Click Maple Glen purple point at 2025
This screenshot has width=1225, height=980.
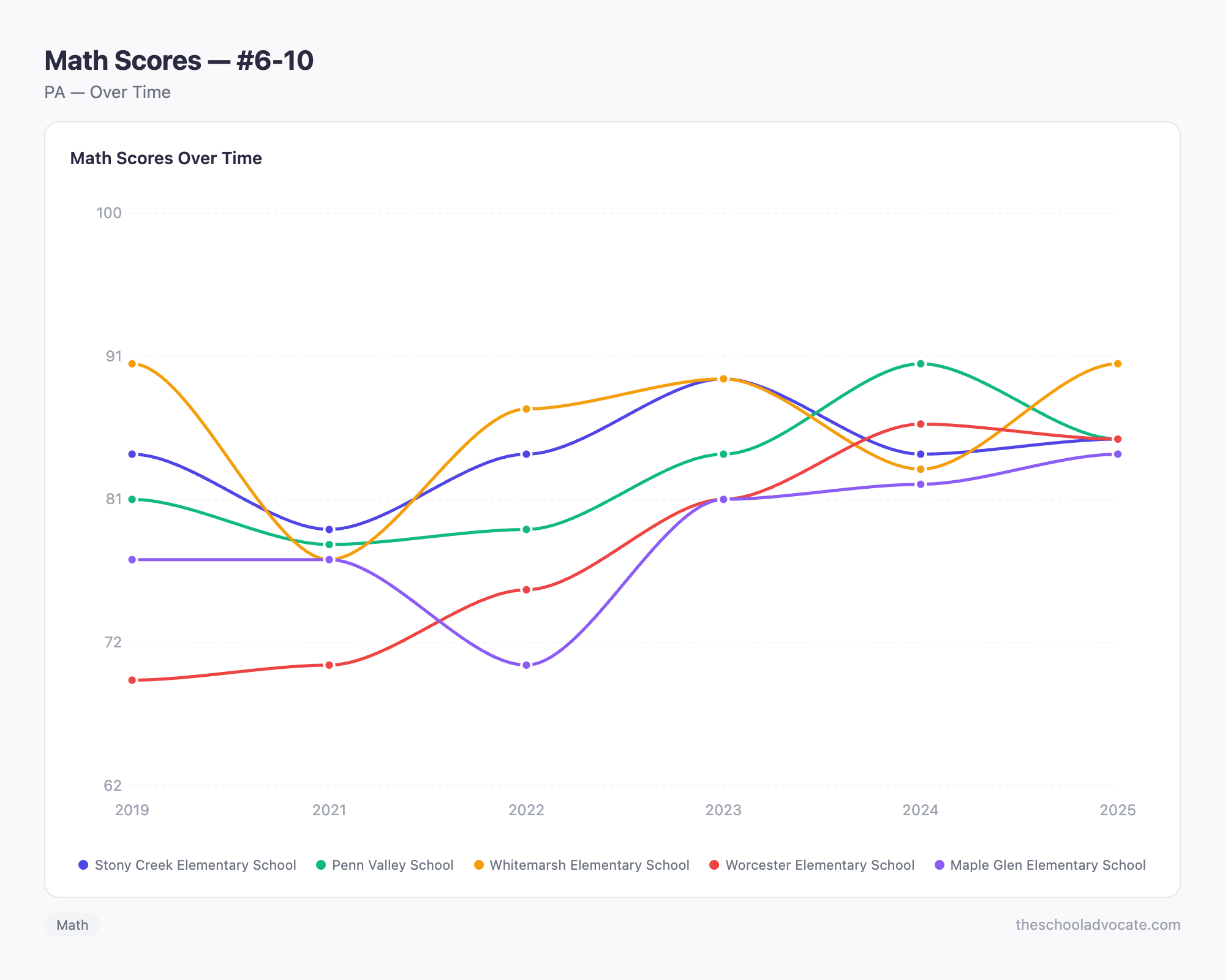[x=1117, y=454]
